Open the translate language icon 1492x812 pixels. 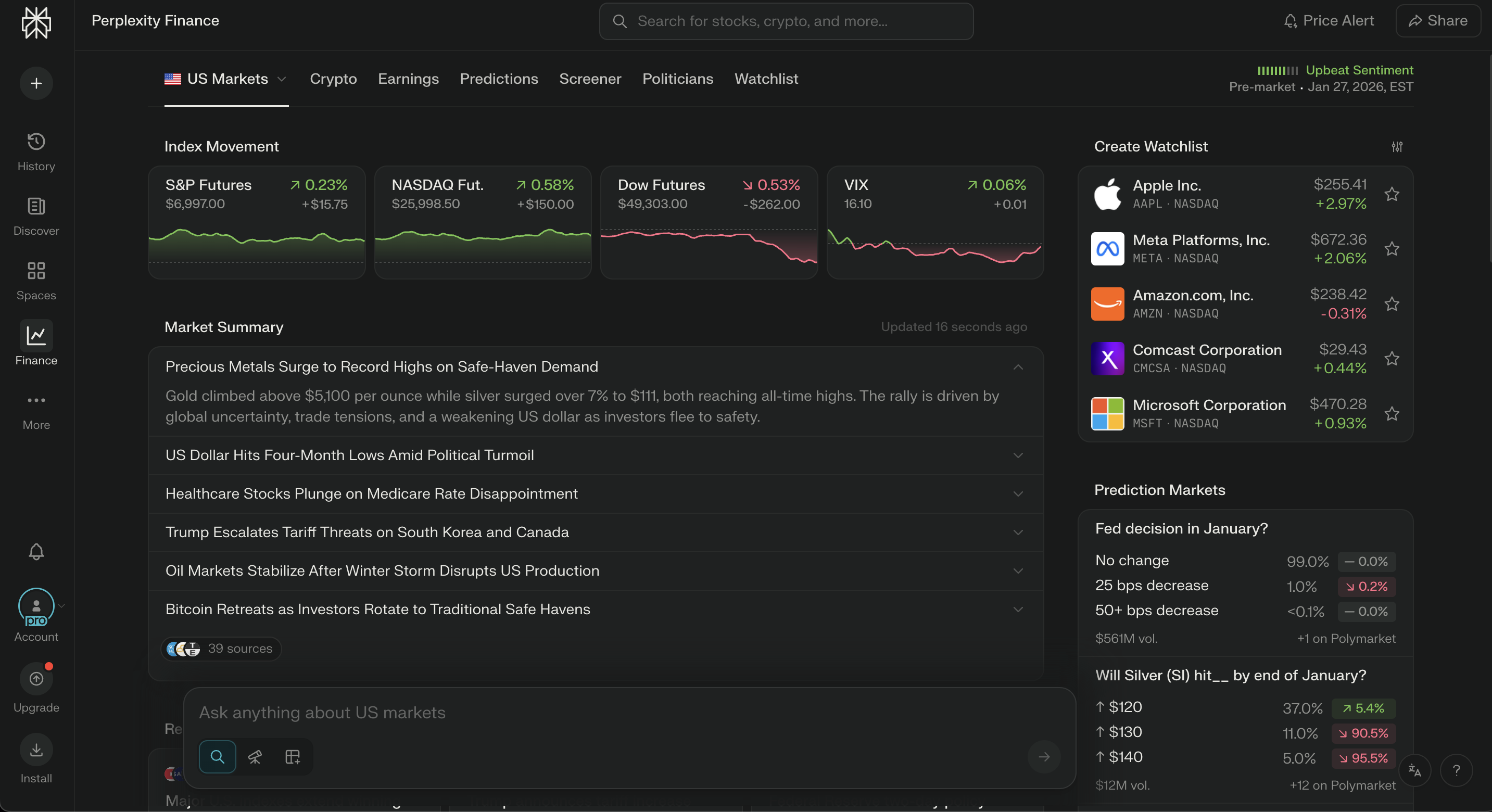click(x=1414, y=770)
